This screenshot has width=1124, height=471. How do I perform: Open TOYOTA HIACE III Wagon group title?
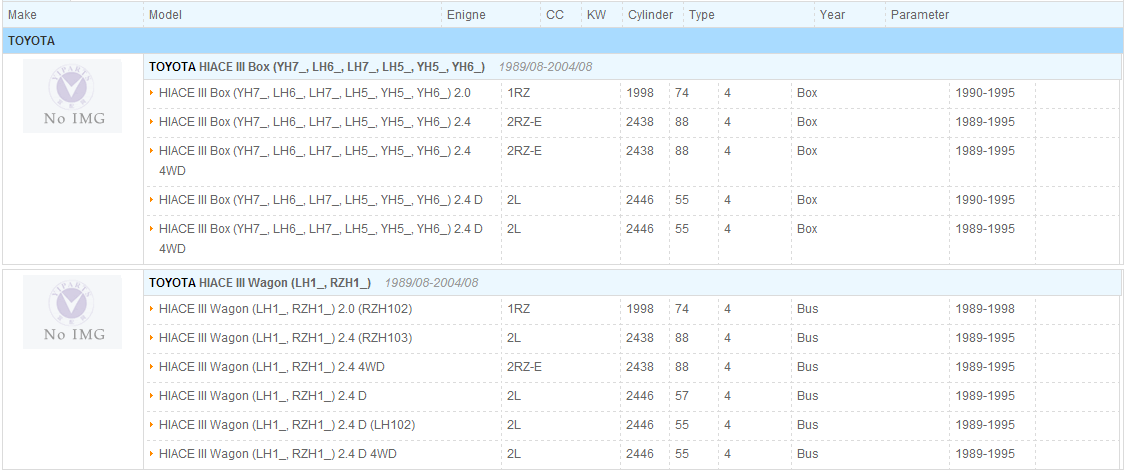click(259, 282)
